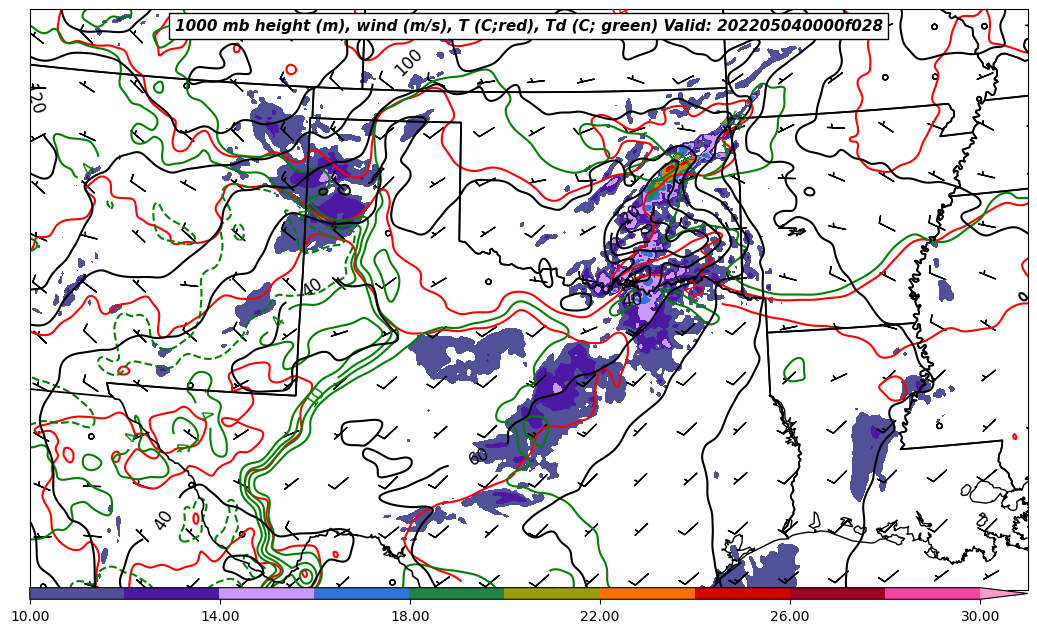Click the 14.00 colorbar tick label
Image resolution: width=1037 pixels, height=633 pixels.
(220, 617)
